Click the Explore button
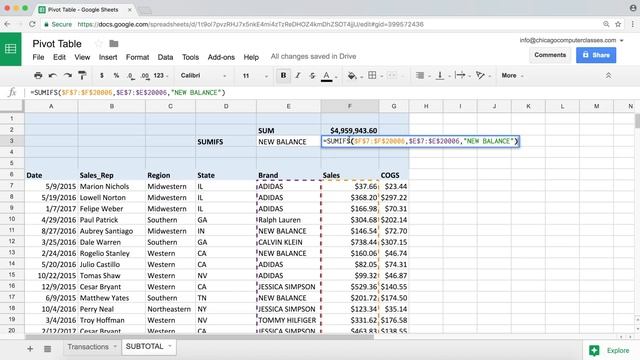Image resolution: width=640 pixels, height=360 pixels. point(611,350)
